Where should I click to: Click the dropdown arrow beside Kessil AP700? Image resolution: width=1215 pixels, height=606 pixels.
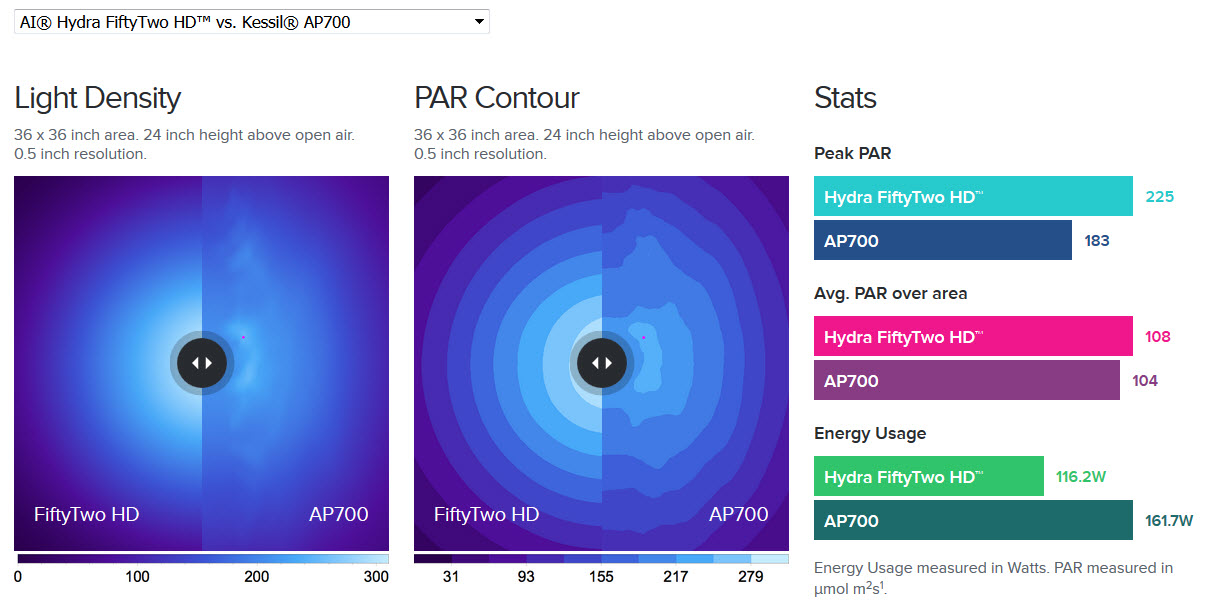click(x=479, y=21)
